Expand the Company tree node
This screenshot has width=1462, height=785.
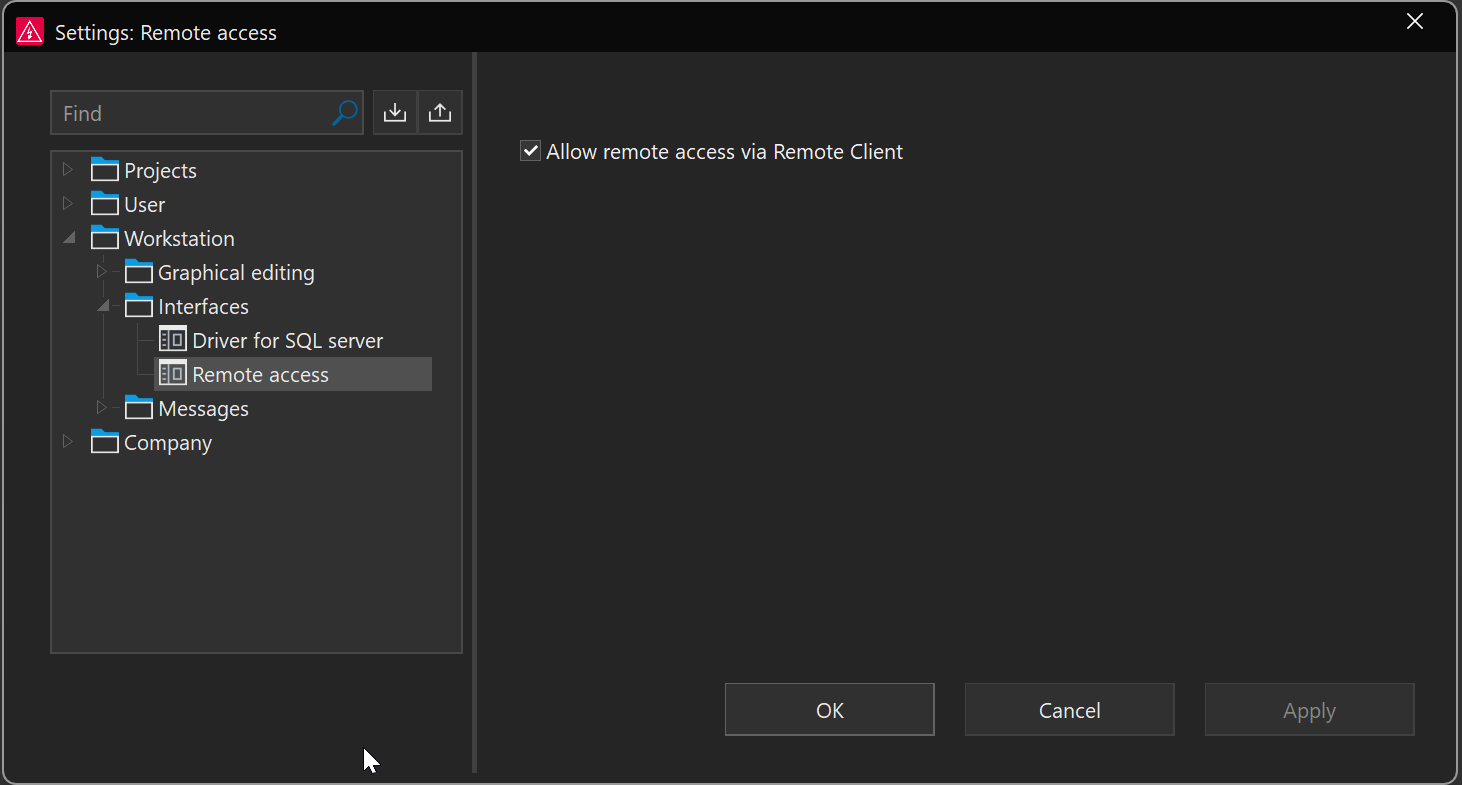pos(68,442)
